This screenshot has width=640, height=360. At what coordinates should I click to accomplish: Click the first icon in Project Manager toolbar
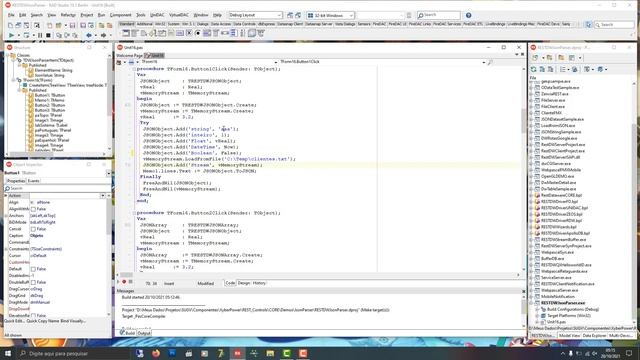(535, 58)
